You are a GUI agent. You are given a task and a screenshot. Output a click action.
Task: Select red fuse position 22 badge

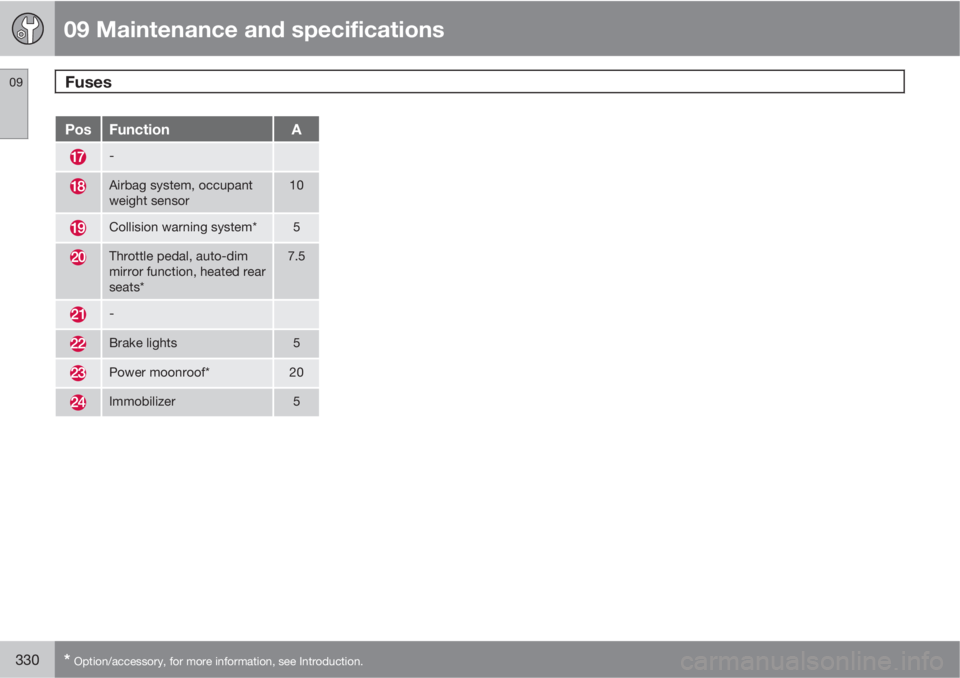click(x=78, y=344)
